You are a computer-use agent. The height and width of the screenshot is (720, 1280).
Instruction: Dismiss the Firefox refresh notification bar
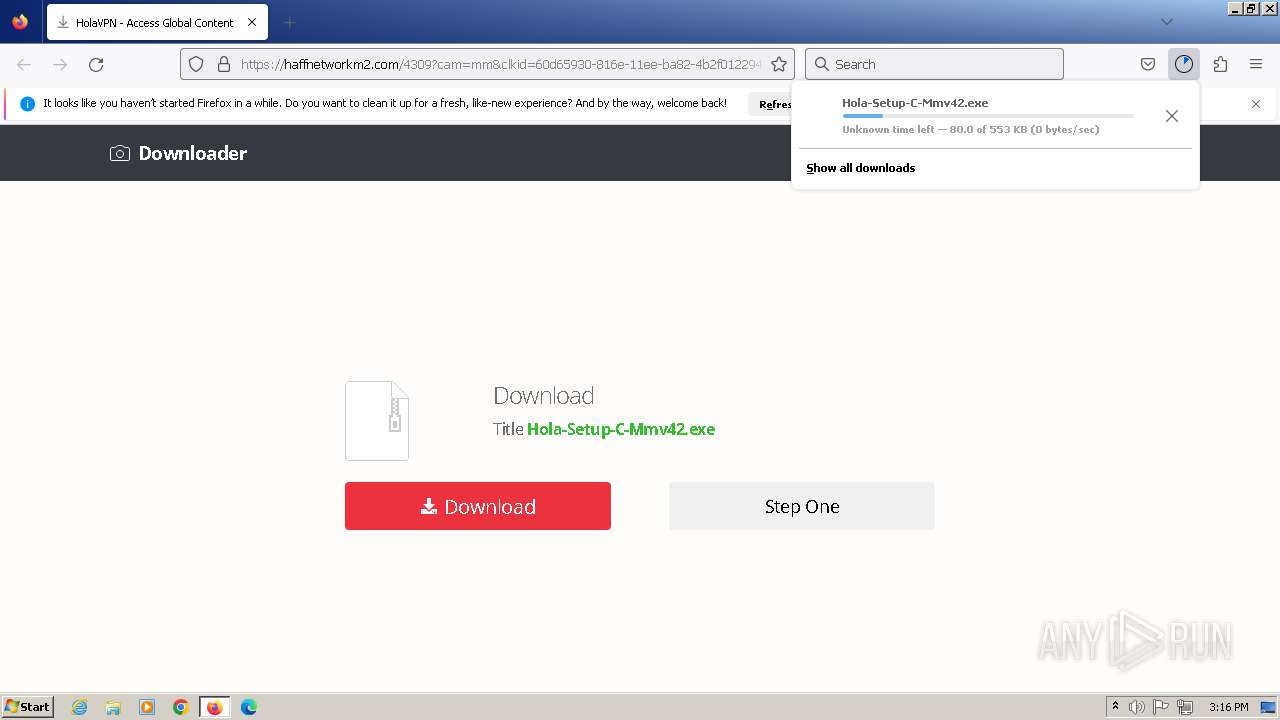coord(1256,104)
